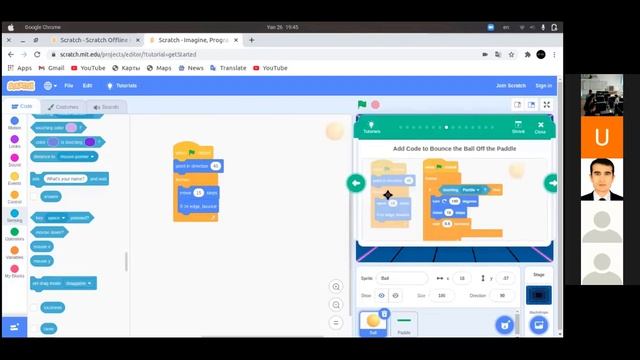
Task: Click the sprite Size field
Action: [442, 296]
